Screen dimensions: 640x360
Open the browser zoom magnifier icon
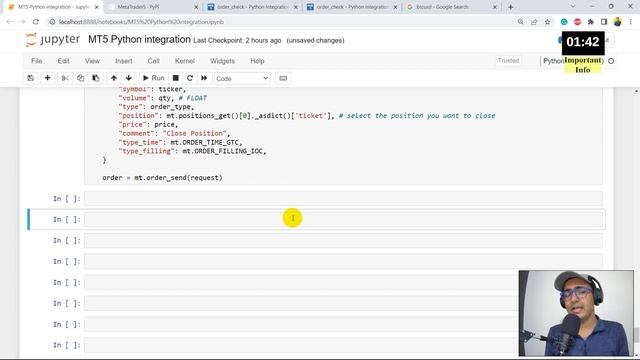(520, 22)
